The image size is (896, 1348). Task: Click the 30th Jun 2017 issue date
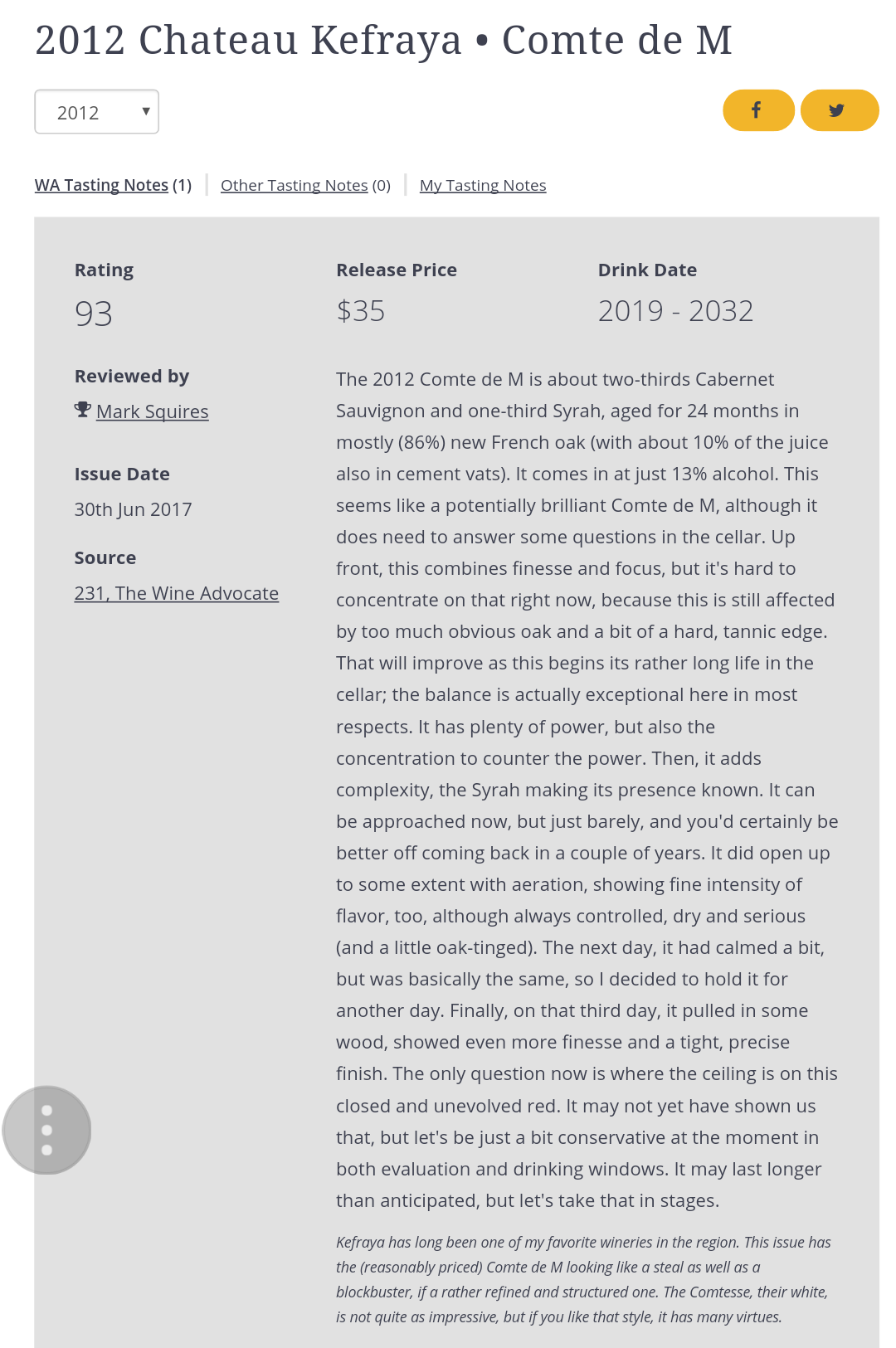click(133, 509)
